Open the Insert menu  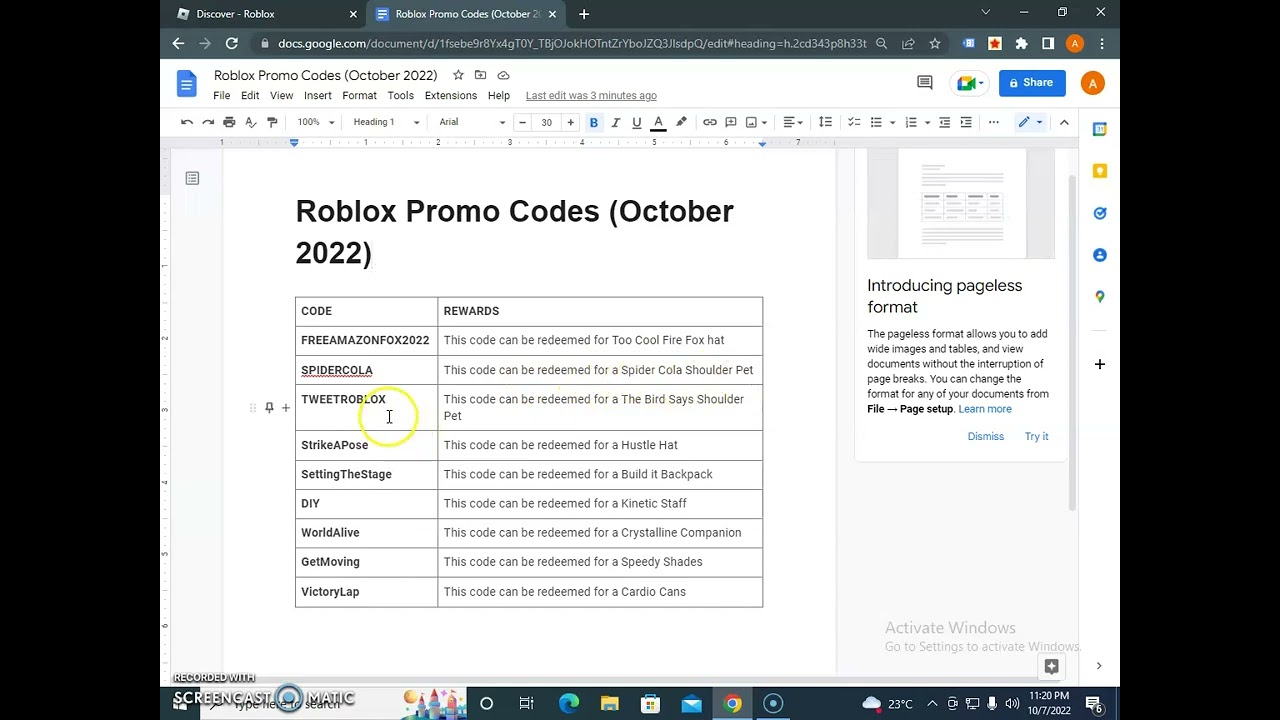(x=318, y=95)
